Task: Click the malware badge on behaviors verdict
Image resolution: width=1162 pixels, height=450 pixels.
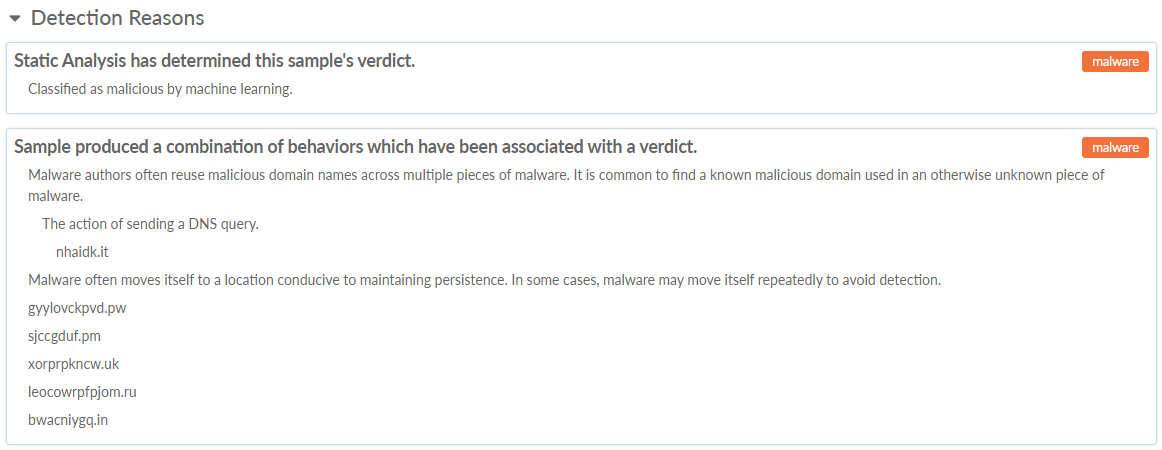Action: (1115, 148)
